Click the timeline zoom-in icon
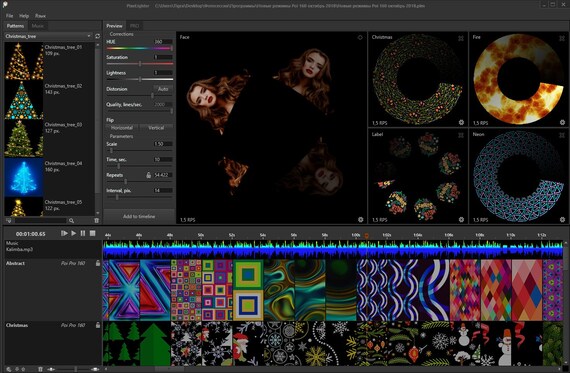This screenshot has height=373, width=570. click(x=95, y=369)
